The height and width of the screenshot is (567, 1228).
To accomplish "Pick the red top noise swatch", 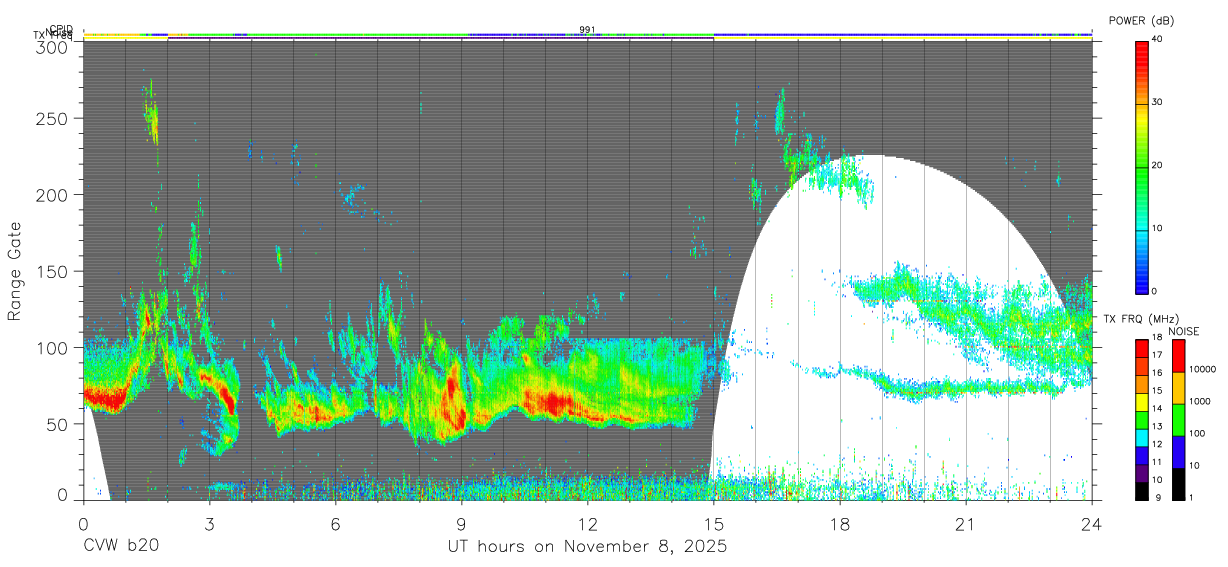I will tap(1178, 356).
